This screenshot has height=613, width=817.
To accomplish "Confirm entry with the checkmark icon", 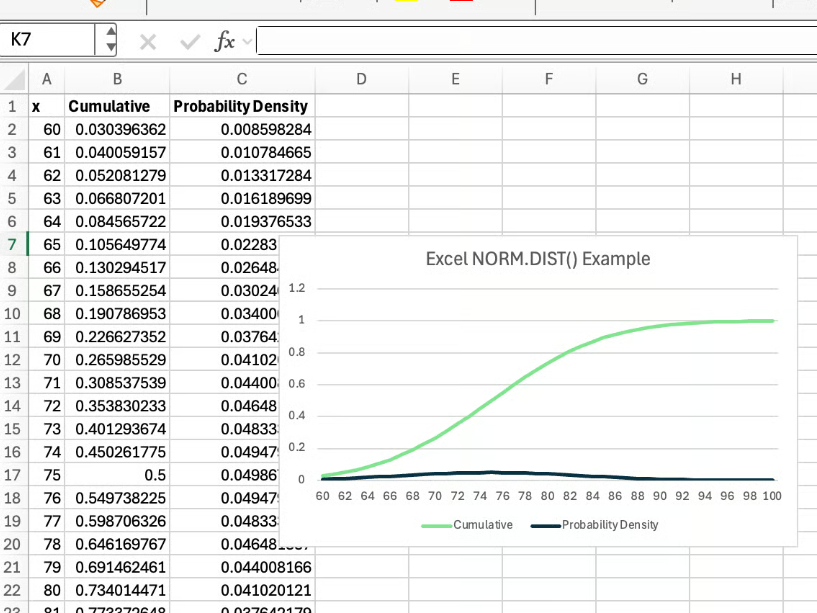I will (x=190, y=40).
